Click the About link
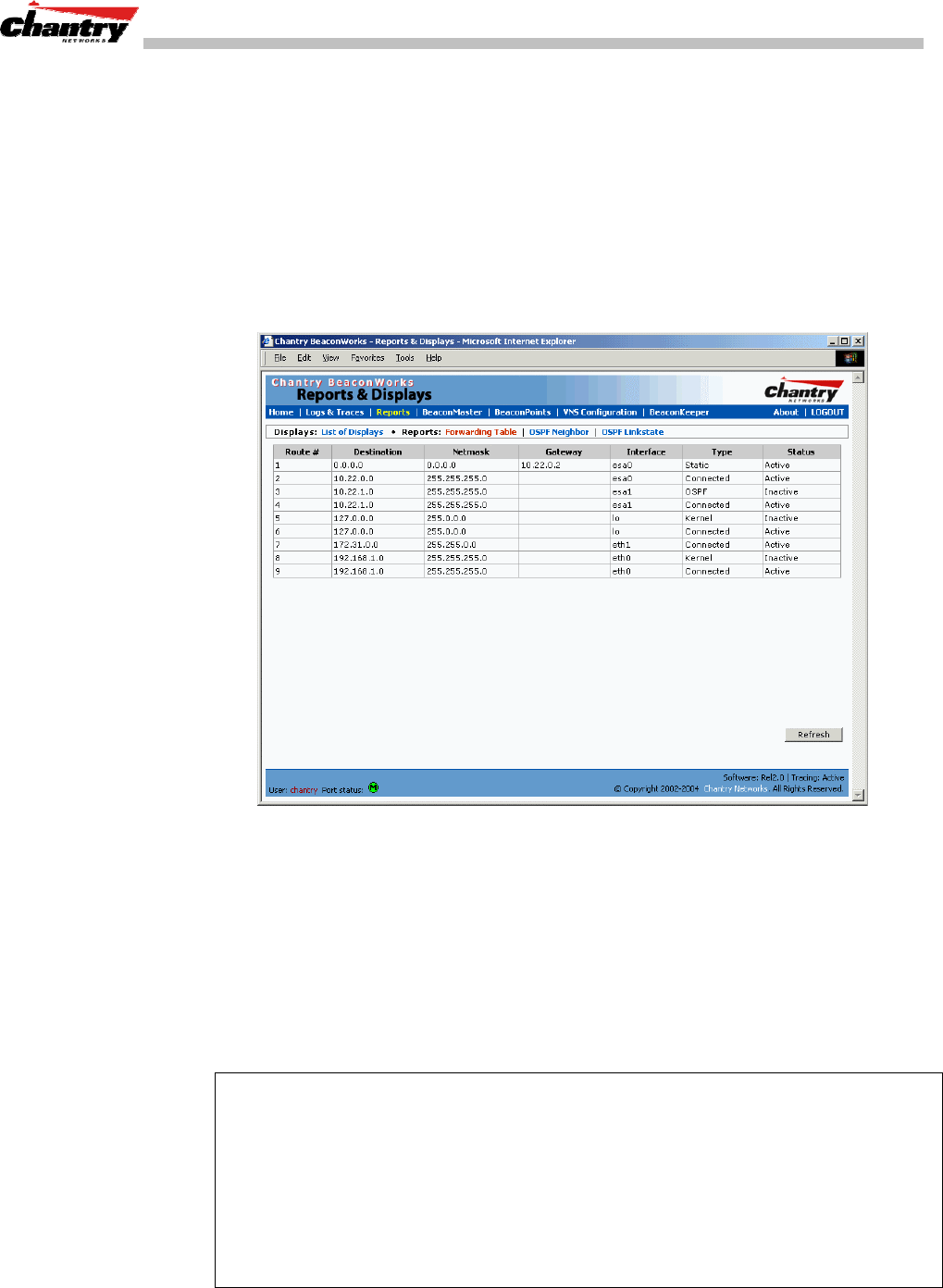The height and width of the screenshot is (1288, 943). tap(786, 413)
